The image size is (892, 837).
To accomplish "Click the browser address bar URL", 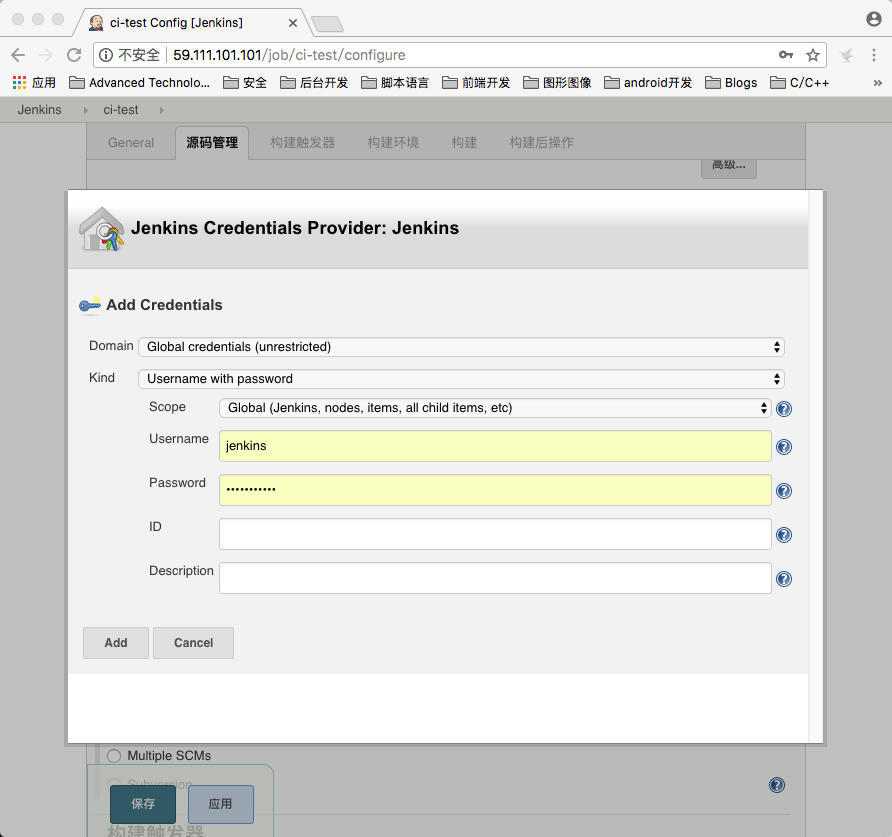I will (289, 55).
